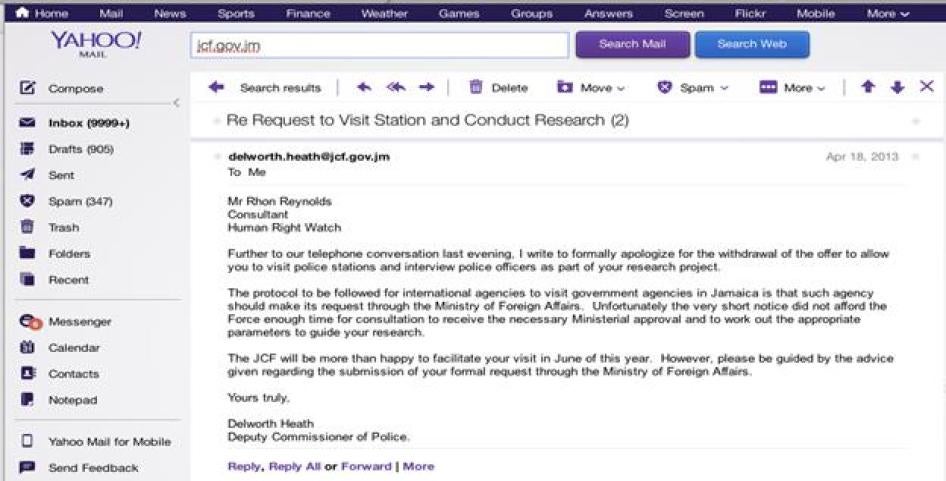Close the open email with X
This screenshot has height=481, width=946.
click(x=926, y=88)
